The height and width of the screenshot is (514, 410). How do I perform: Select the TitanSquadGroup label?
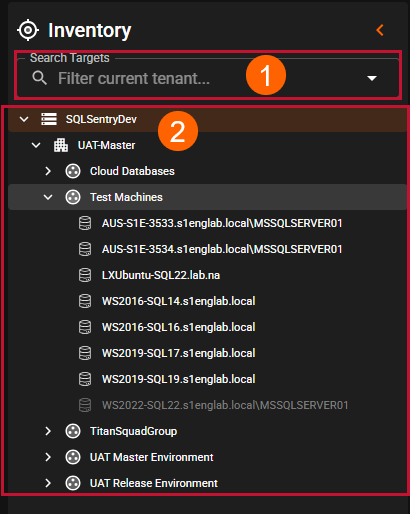133,431
